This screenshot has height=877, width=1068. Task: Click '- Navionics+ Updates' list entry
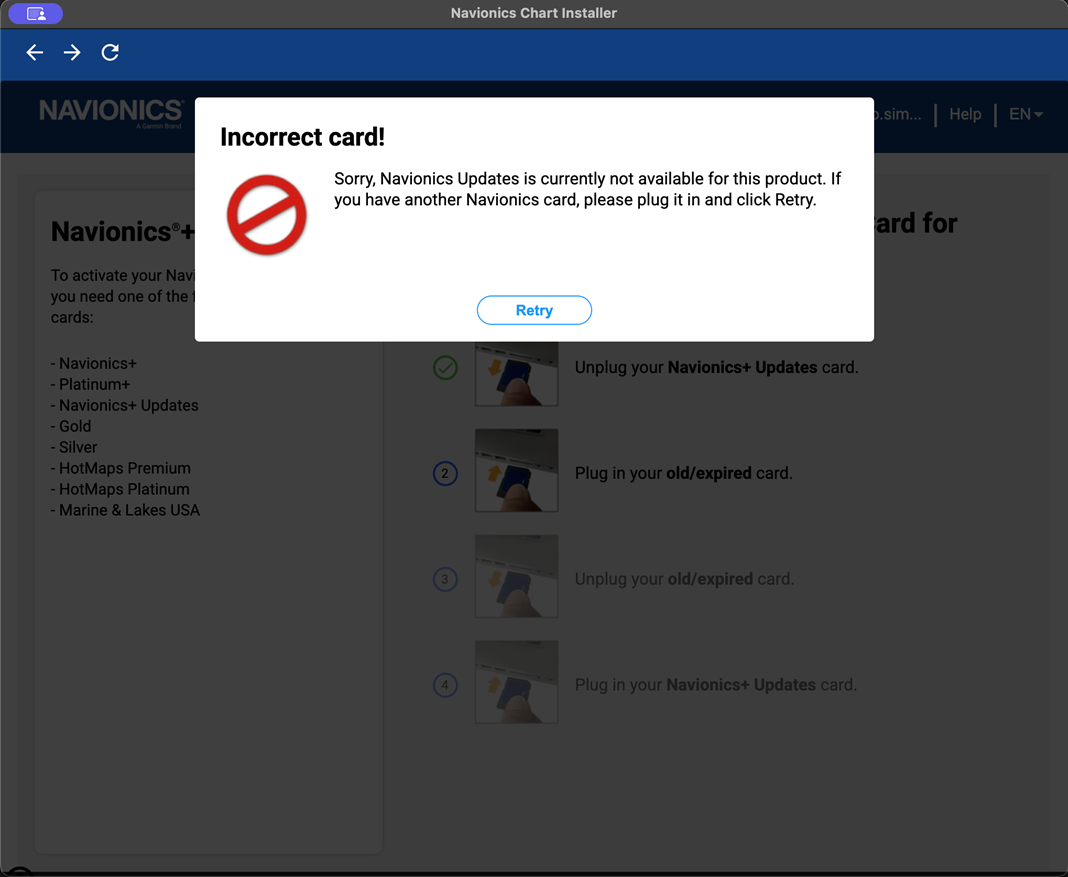click(125, 406)
